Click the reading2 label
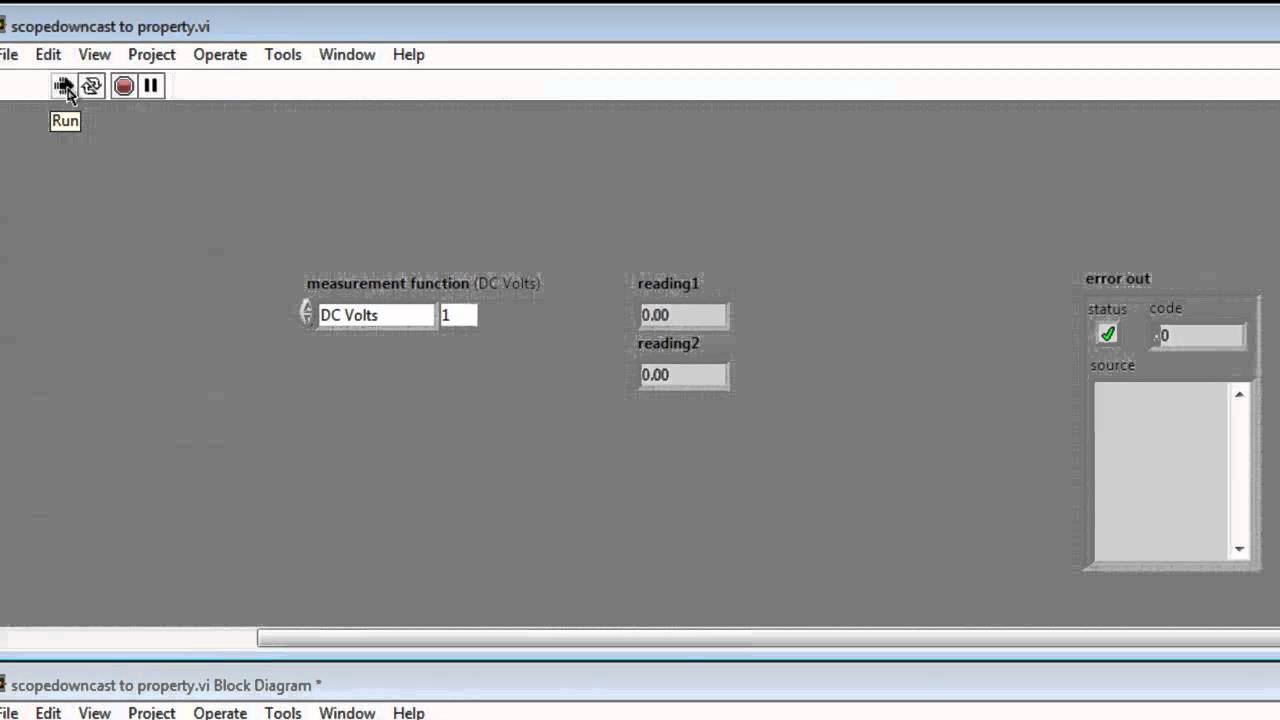This screenshot has width=1280, height=720. (x=669, y=343)
